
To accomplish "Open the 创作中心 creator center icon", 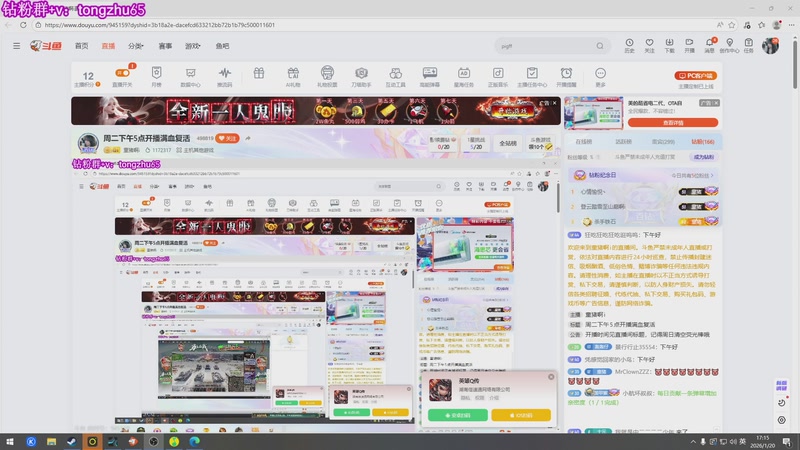I will pyautogui.click(x=730, y=45).
